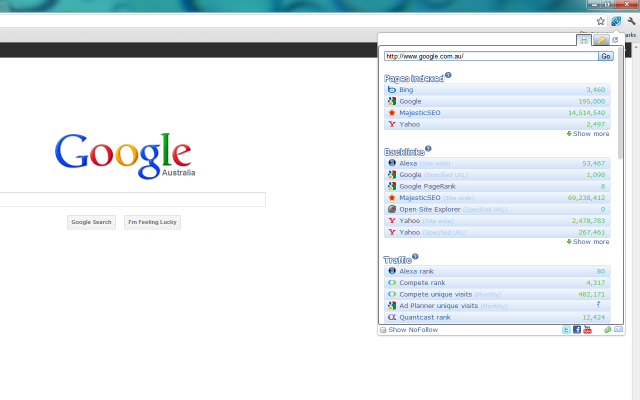
Task: Click the popup's vertical scrollbar thumb
Action: coord(620,104)
